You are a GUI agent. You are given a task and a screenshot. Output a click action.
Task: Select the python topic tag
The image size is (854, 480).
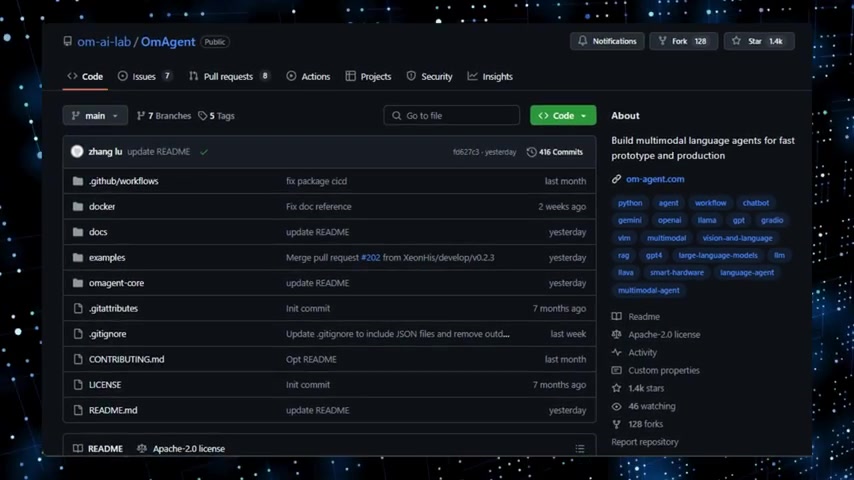(630, 203)
